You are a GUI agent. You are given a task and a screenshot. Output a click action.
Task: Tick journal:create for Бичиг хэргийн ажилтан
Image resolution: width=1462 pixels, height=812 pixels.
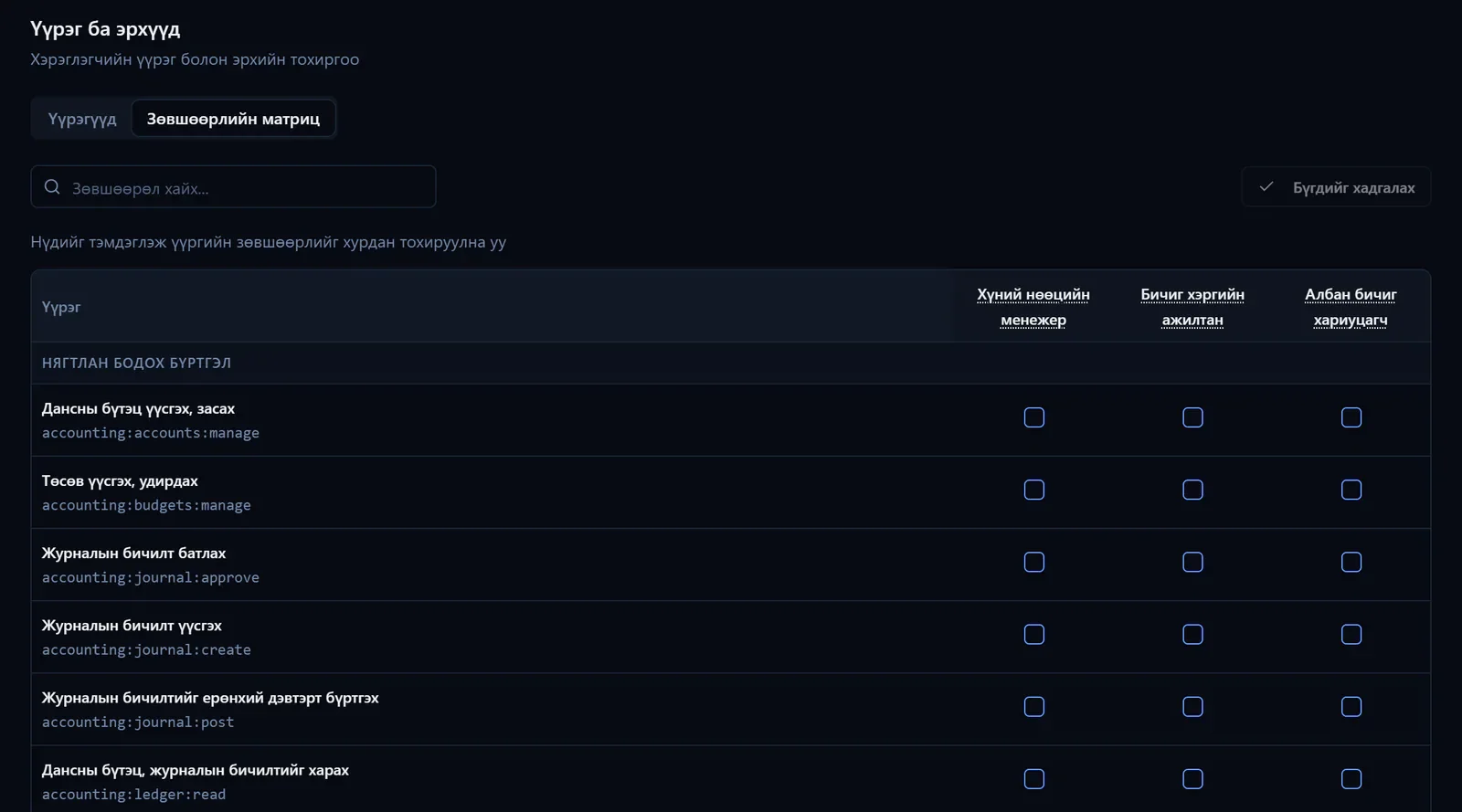(1192, 634)
